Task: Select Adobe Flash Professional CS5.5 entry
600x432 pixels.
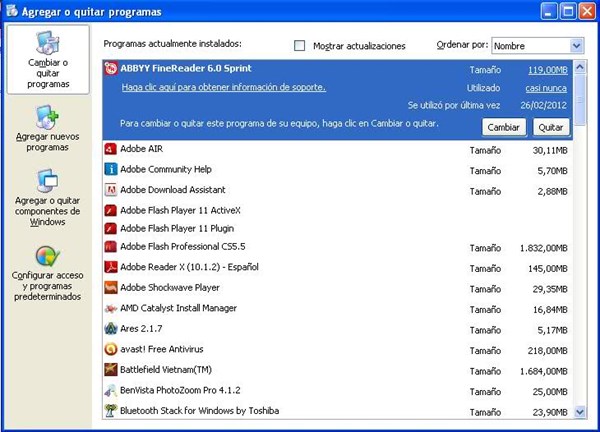Action: pyautogui.click(x=183, y=247)
